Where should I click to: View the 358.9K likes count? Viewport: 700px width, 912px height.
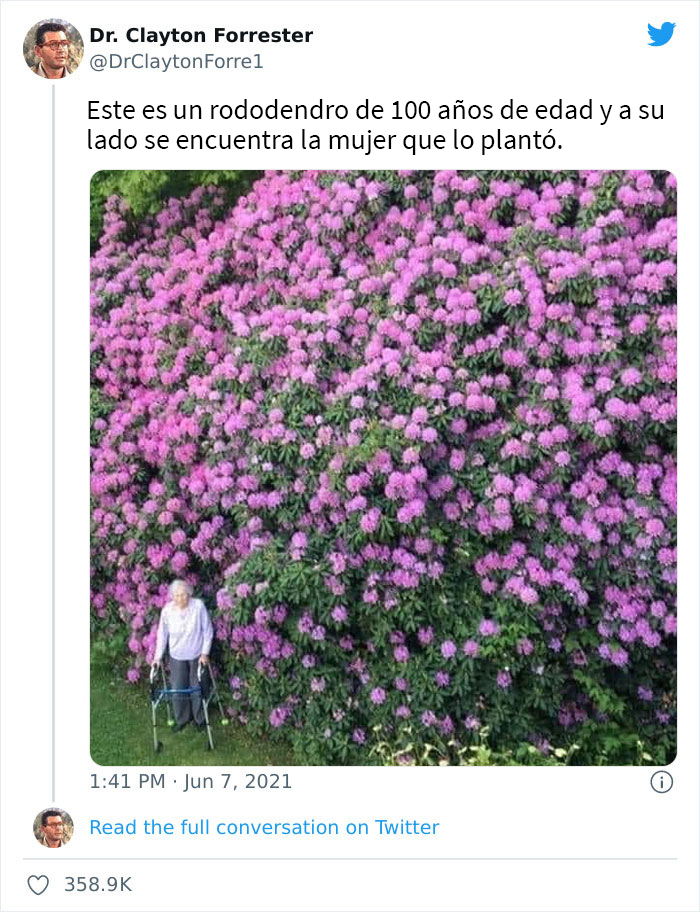(x=98, y=885)
